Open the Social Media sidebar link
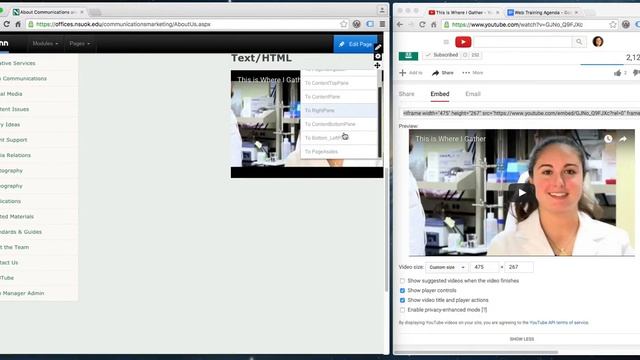This screenshot has width=640, height=360. 11,94
